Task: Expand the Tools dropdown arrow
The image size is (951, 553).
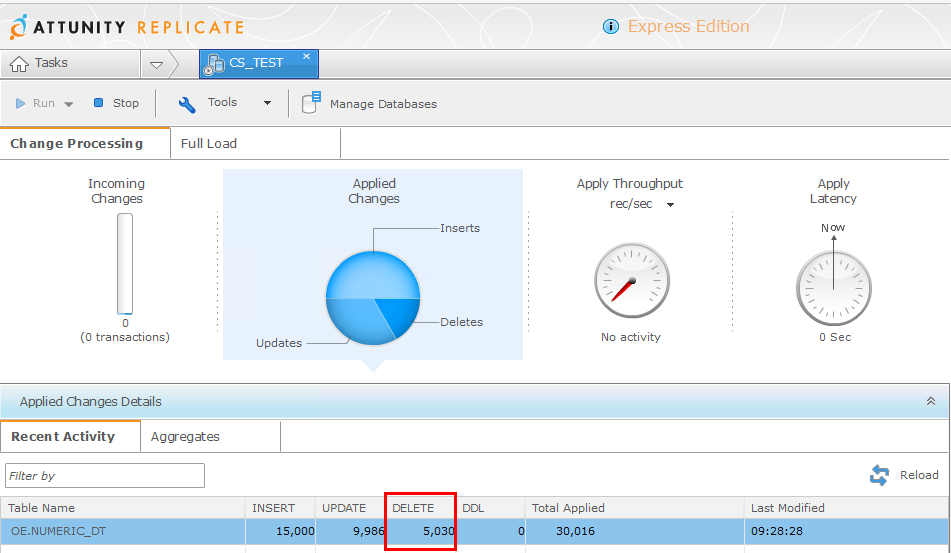Action: [267, 103]
